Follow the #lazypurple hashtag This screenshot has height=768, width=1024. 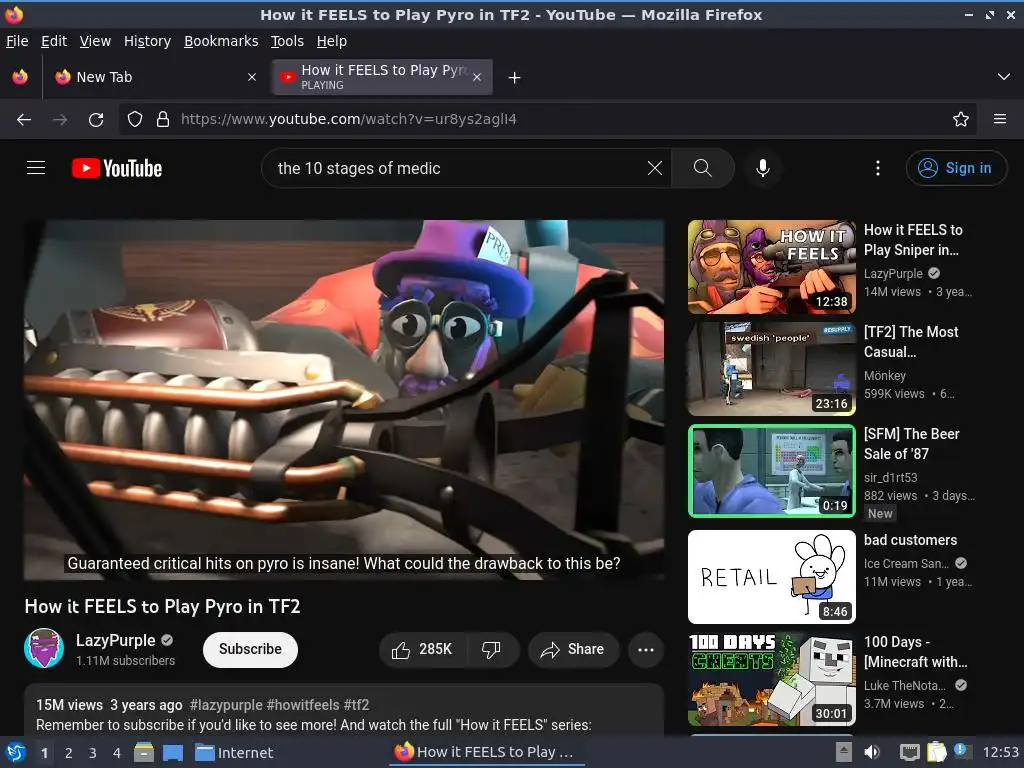coord(226,705)
